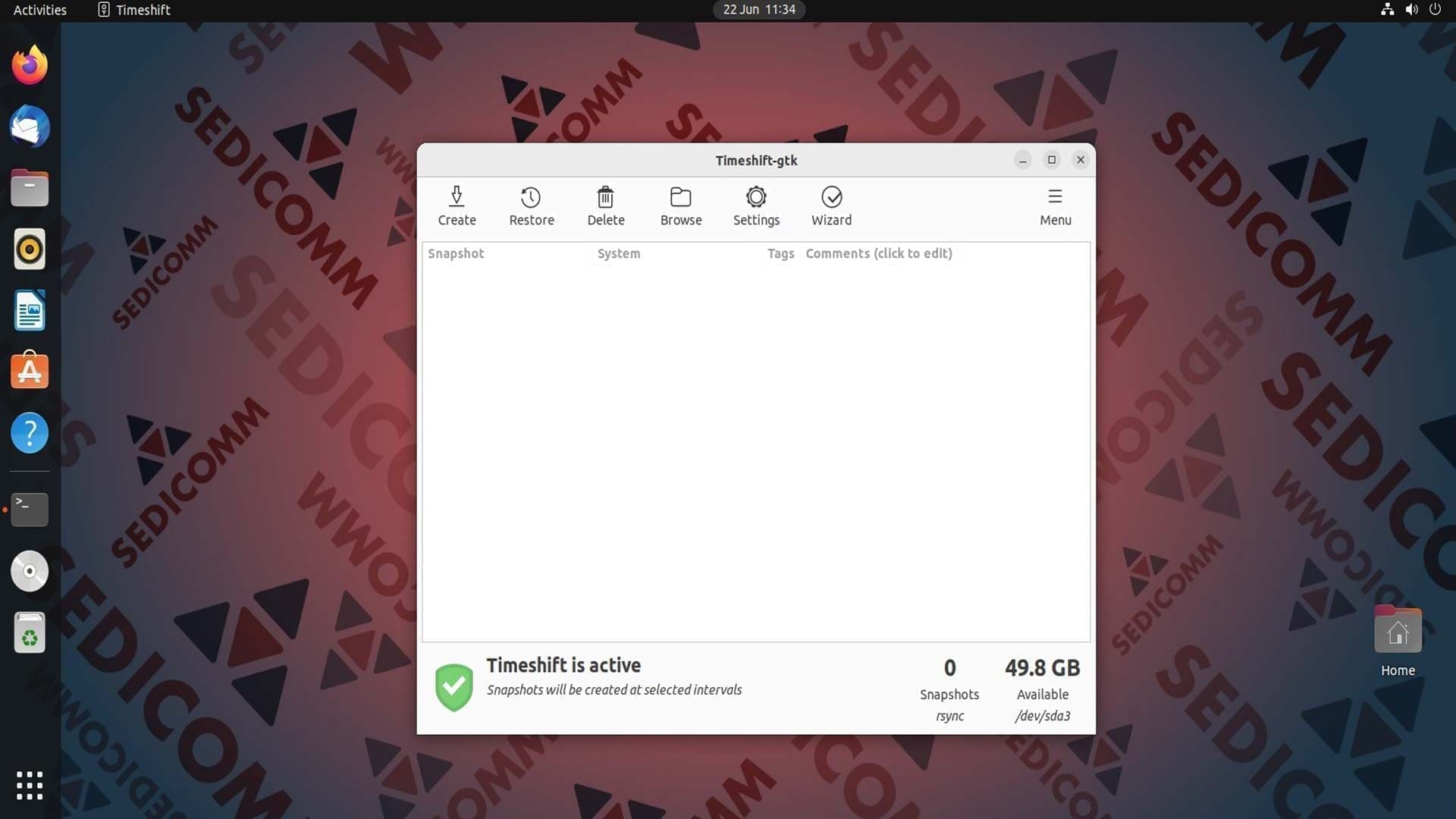Open the Terminal dock icon
The image size is (1456, 819).
(30, 510)
